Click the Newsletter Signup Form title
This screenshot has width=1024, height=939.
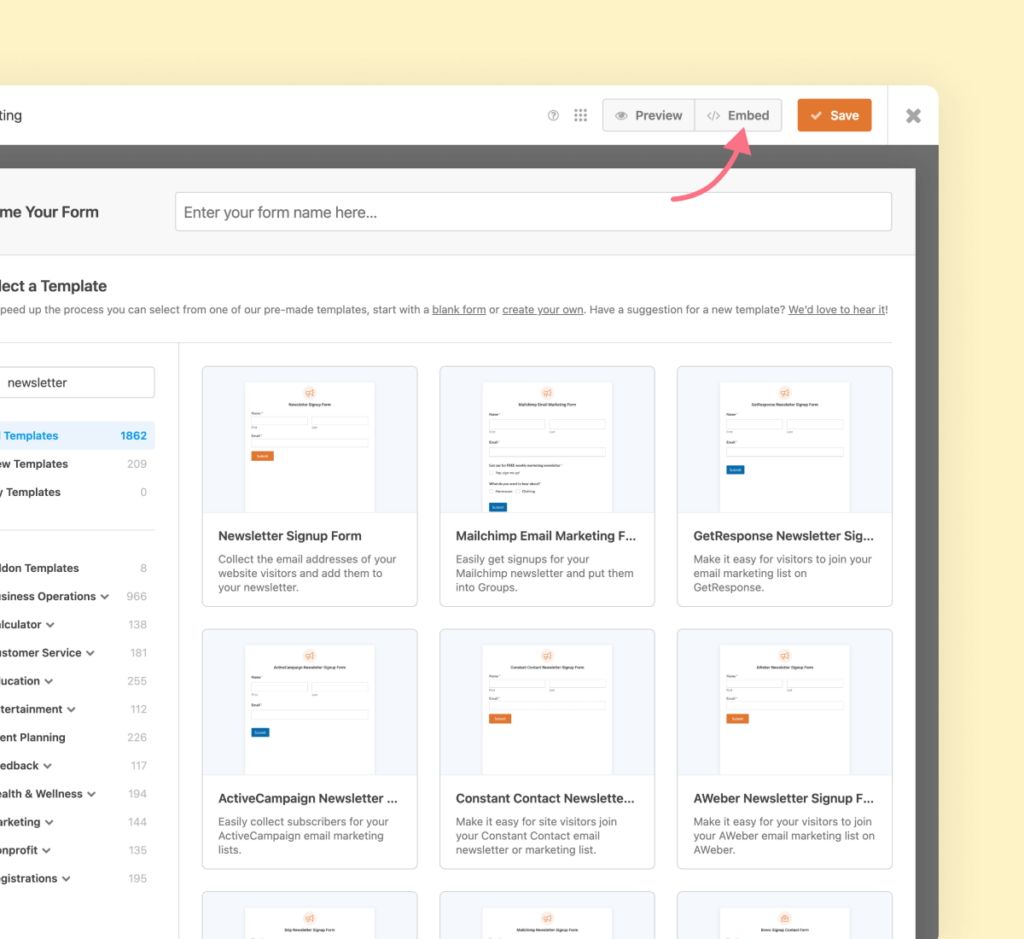click(x=289, y=535)
